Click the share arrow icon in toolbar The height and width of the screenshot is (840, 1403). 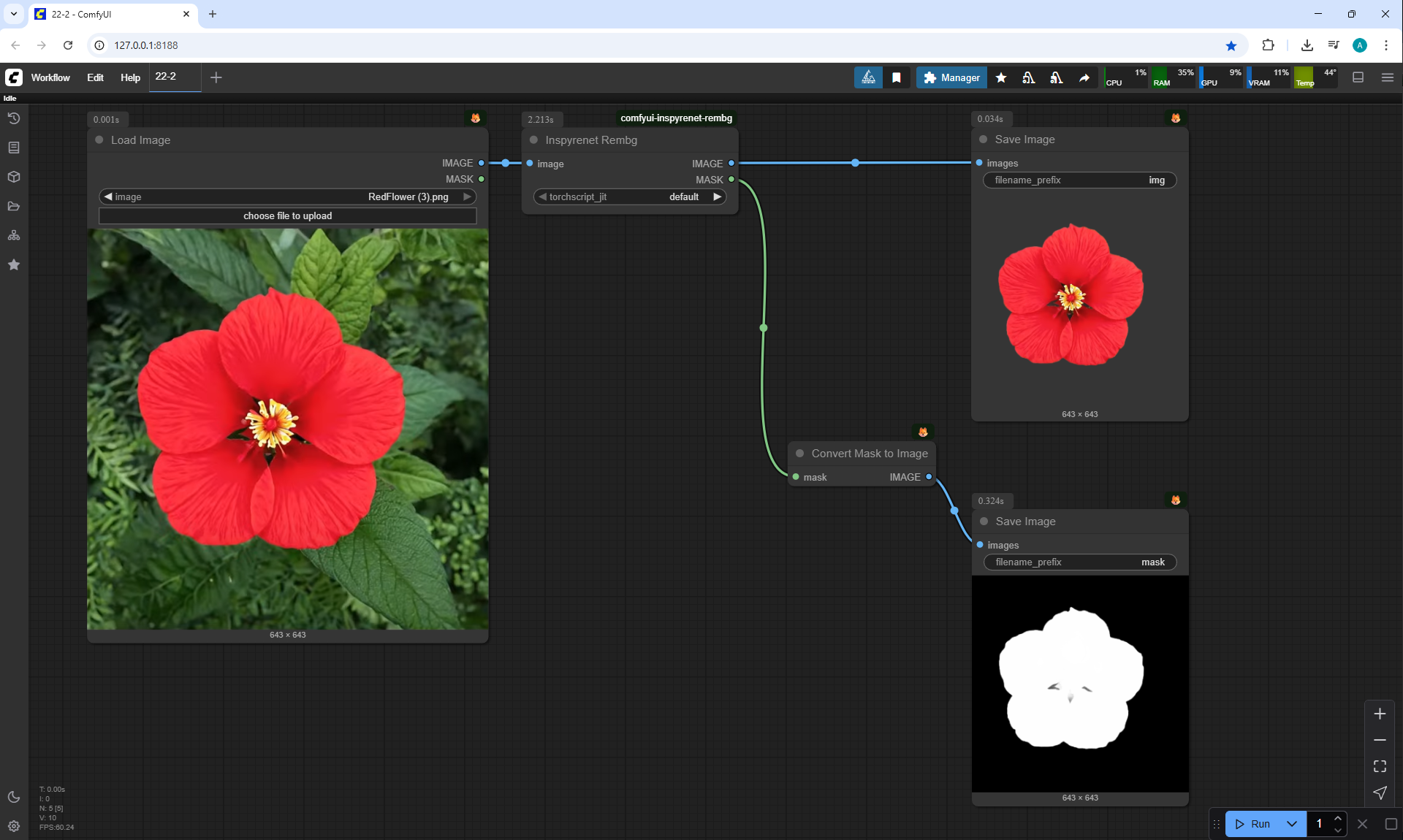[x=1084, y=77]
